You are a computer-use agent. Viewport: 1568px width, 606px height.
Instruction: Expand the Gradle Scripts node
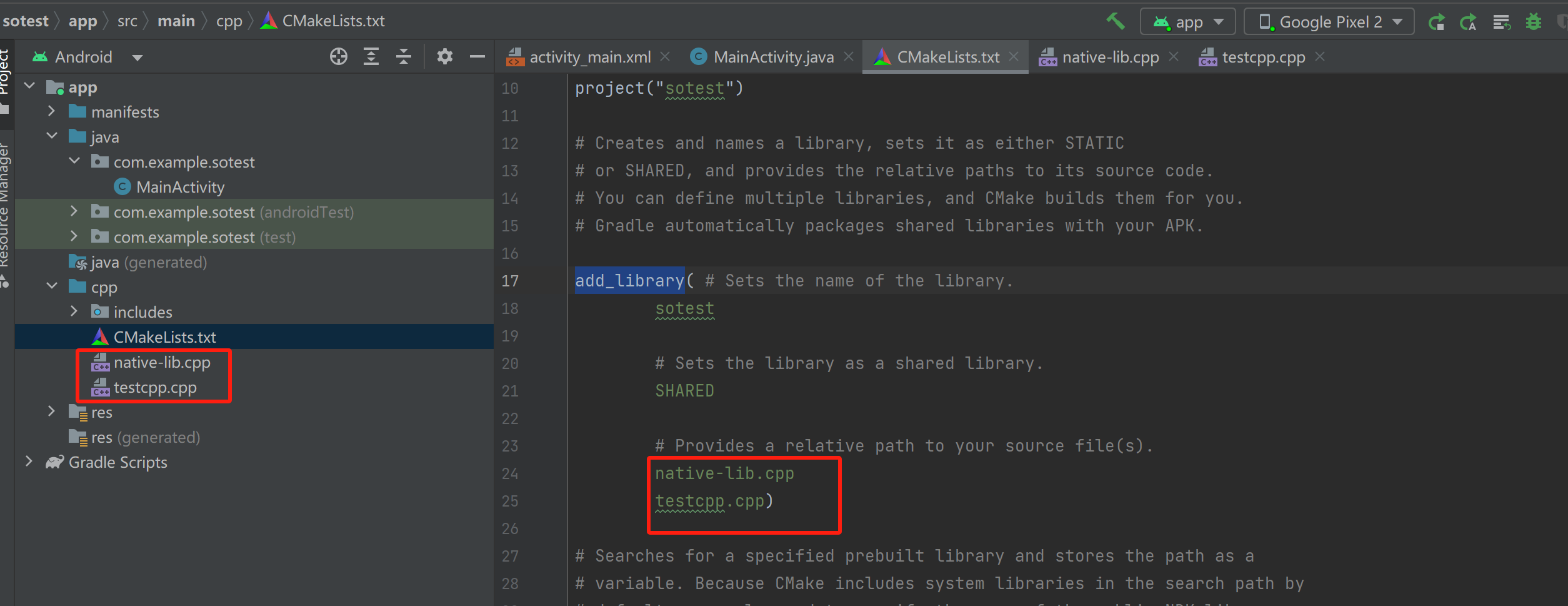(29, 462)
